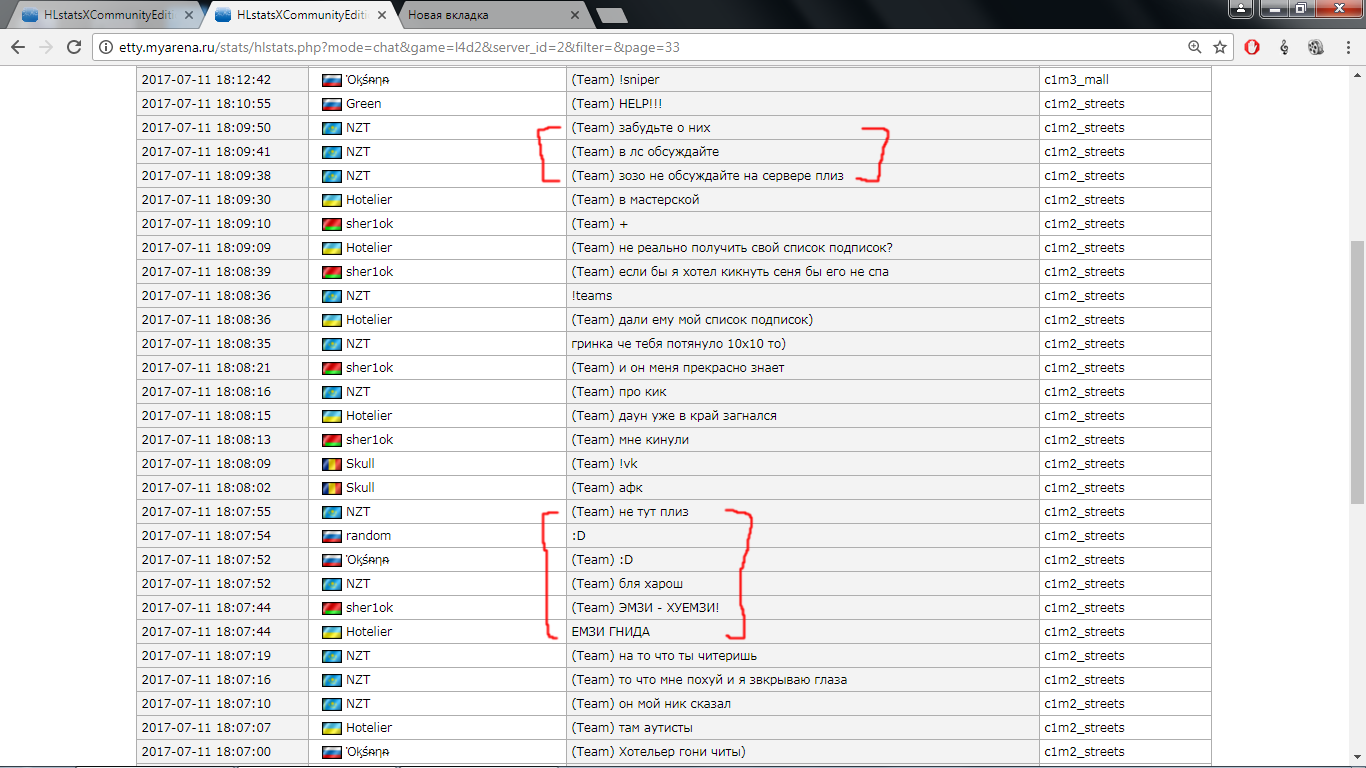Click the red Opera extension icon
This screenshot has width=1366, height=768.
[1252, 47]
